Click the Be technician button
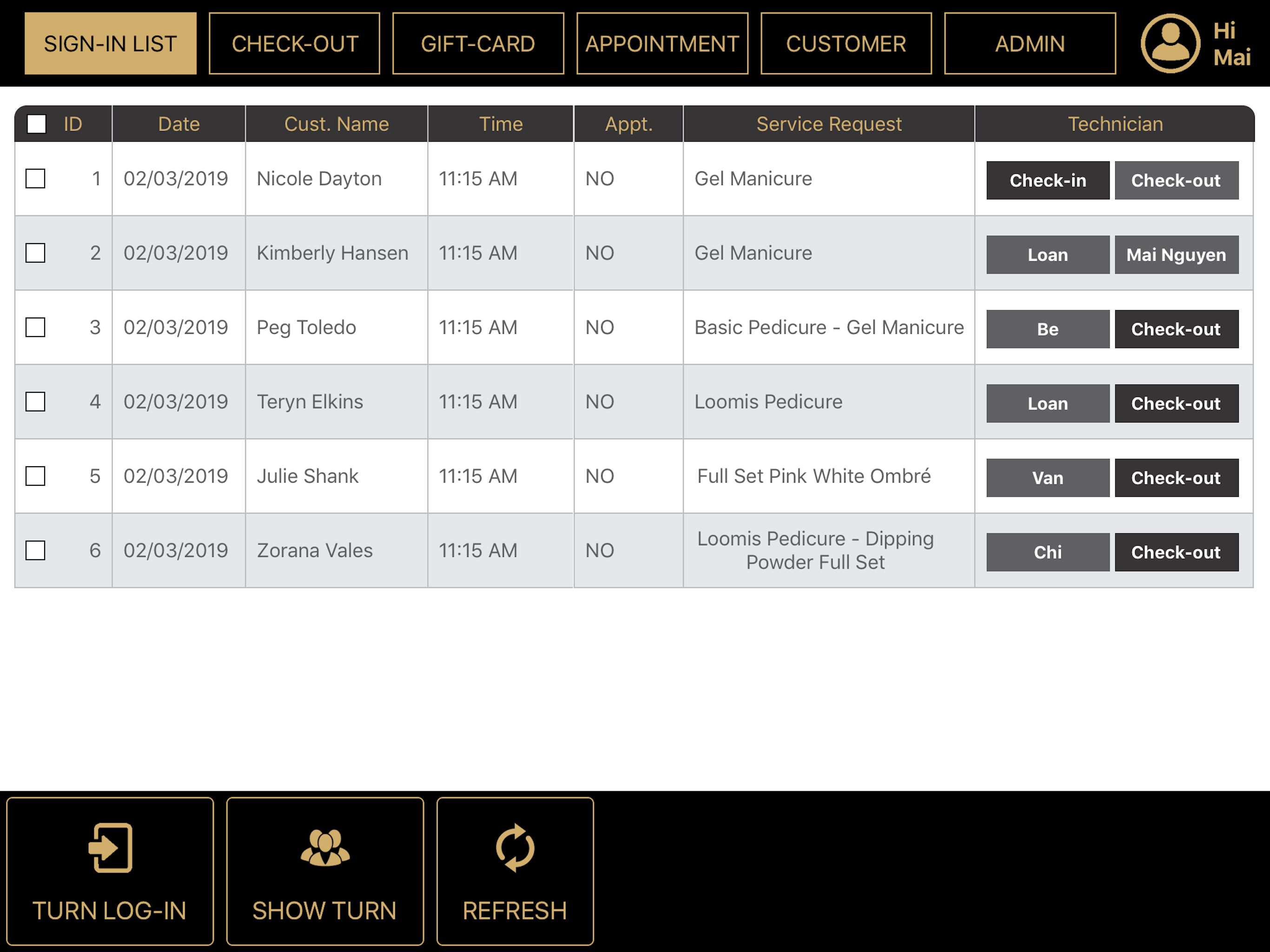Viewport: 1270px width, 952px height. pos(1048,329)
